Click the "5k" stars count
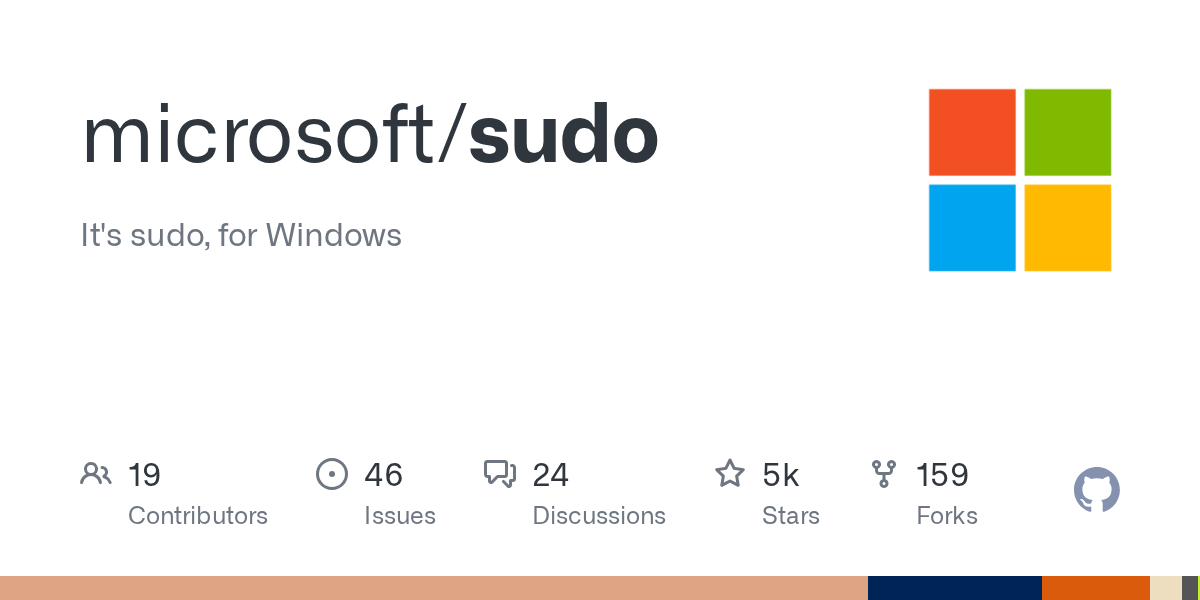Screen dimensions: 1200x600 [x=781, y=475]
